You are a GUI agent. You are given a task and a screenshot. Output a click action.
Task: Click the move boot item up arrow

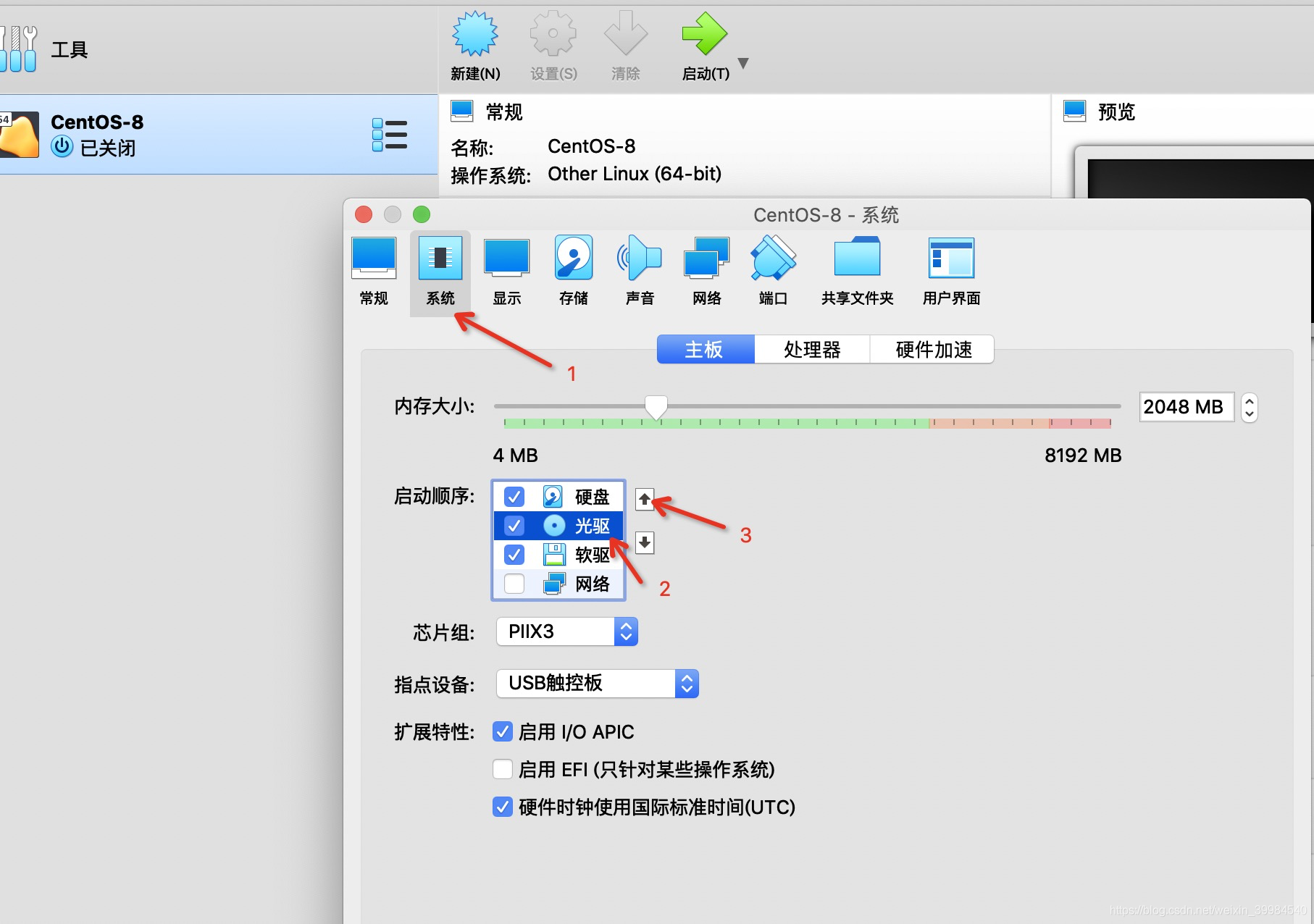click(x=644, y=499)
